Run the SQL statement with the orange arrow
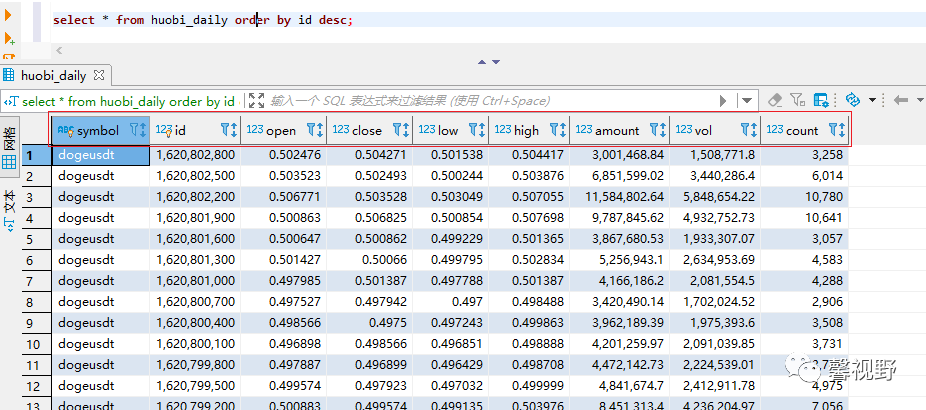Viewport: 926px width, 410px height. tap(8, 15)
